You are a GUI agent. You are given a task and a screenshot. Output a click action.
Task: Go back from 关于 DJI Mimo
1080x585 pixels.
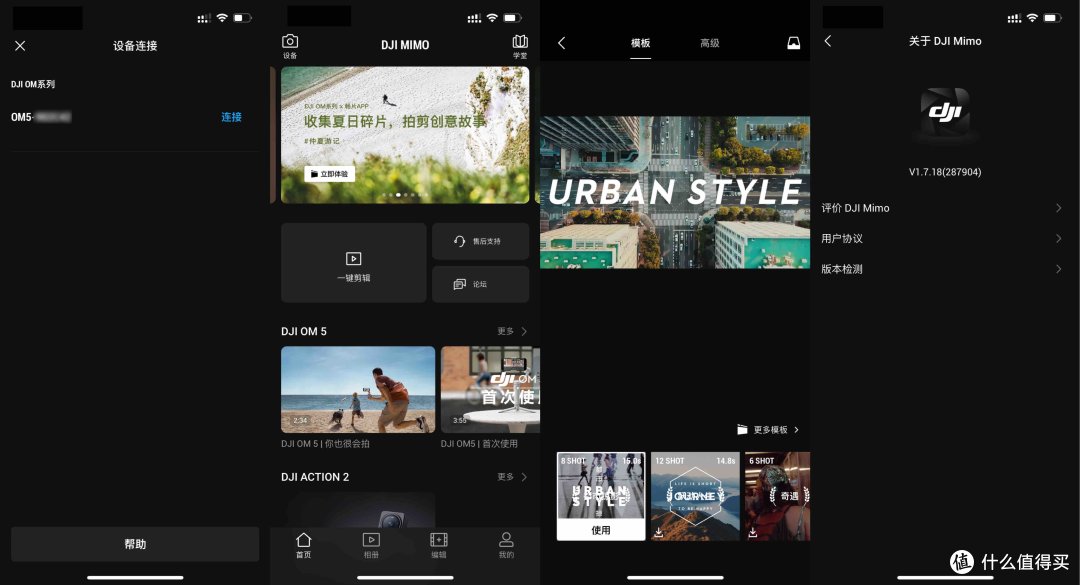coord(828,41)
